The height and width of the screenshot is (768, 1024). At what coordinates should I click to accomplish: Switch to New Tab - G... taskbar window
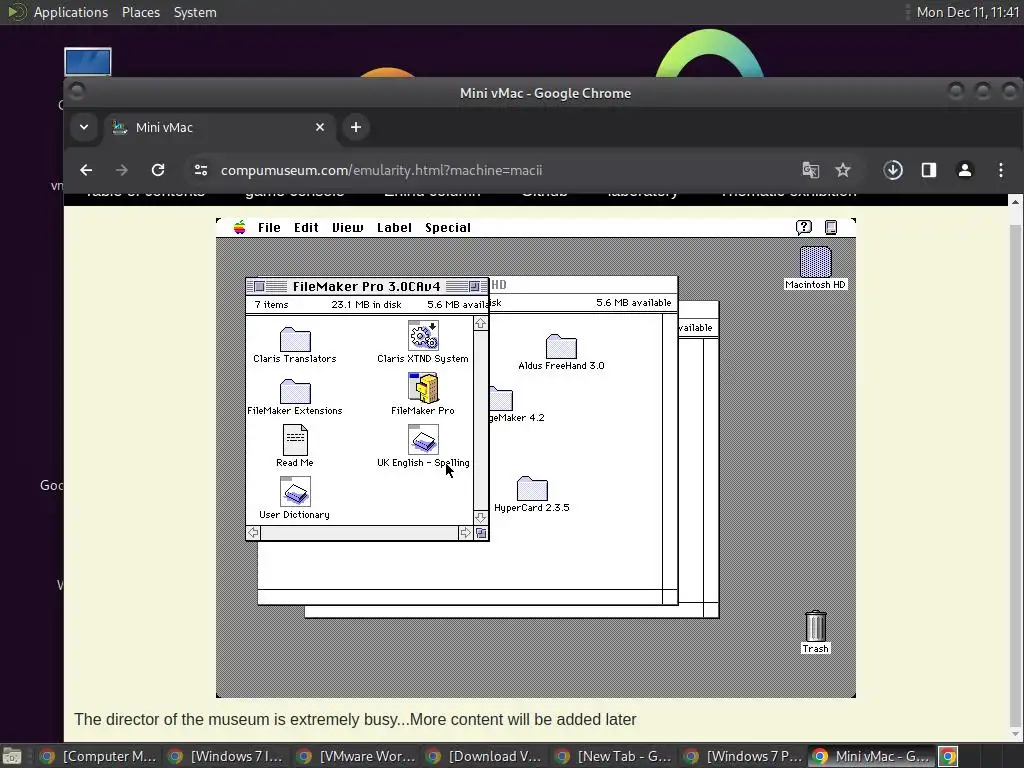[x=613, y=756]
